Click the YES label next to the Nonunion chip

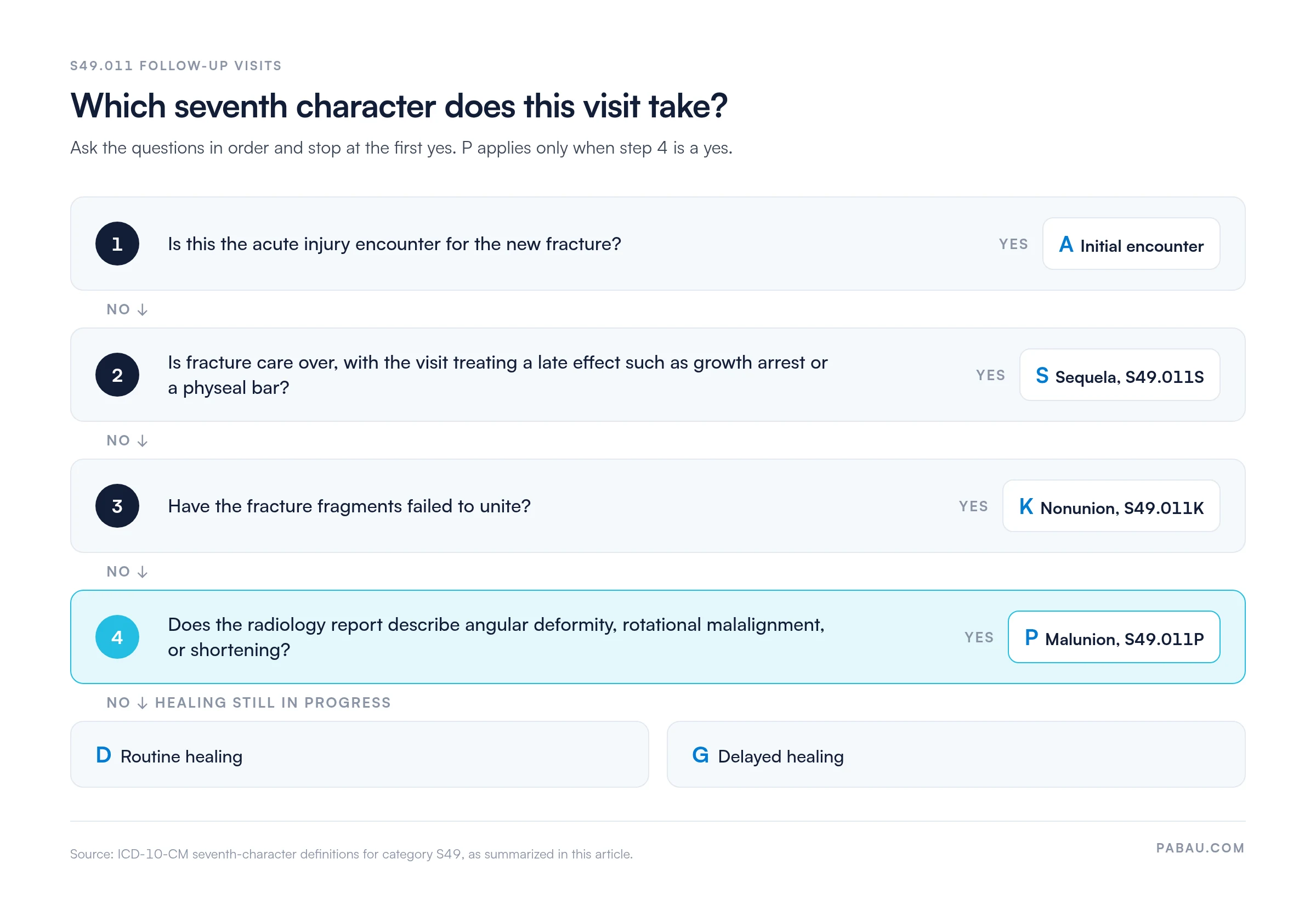point(973,506)
